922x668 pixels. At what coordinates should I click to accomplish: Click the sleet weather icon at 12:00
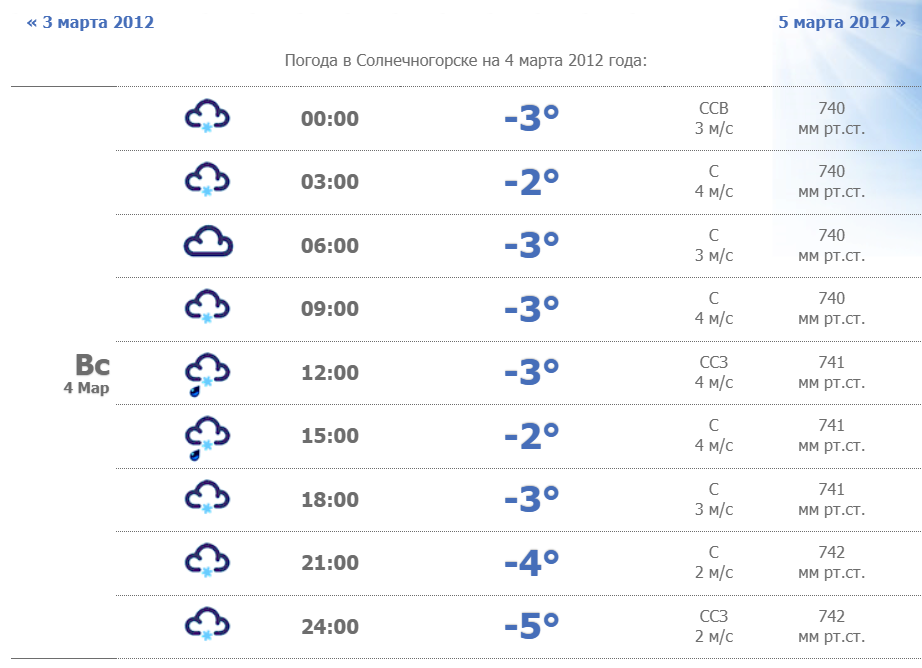pyautogui.click(x=207, y=373)
